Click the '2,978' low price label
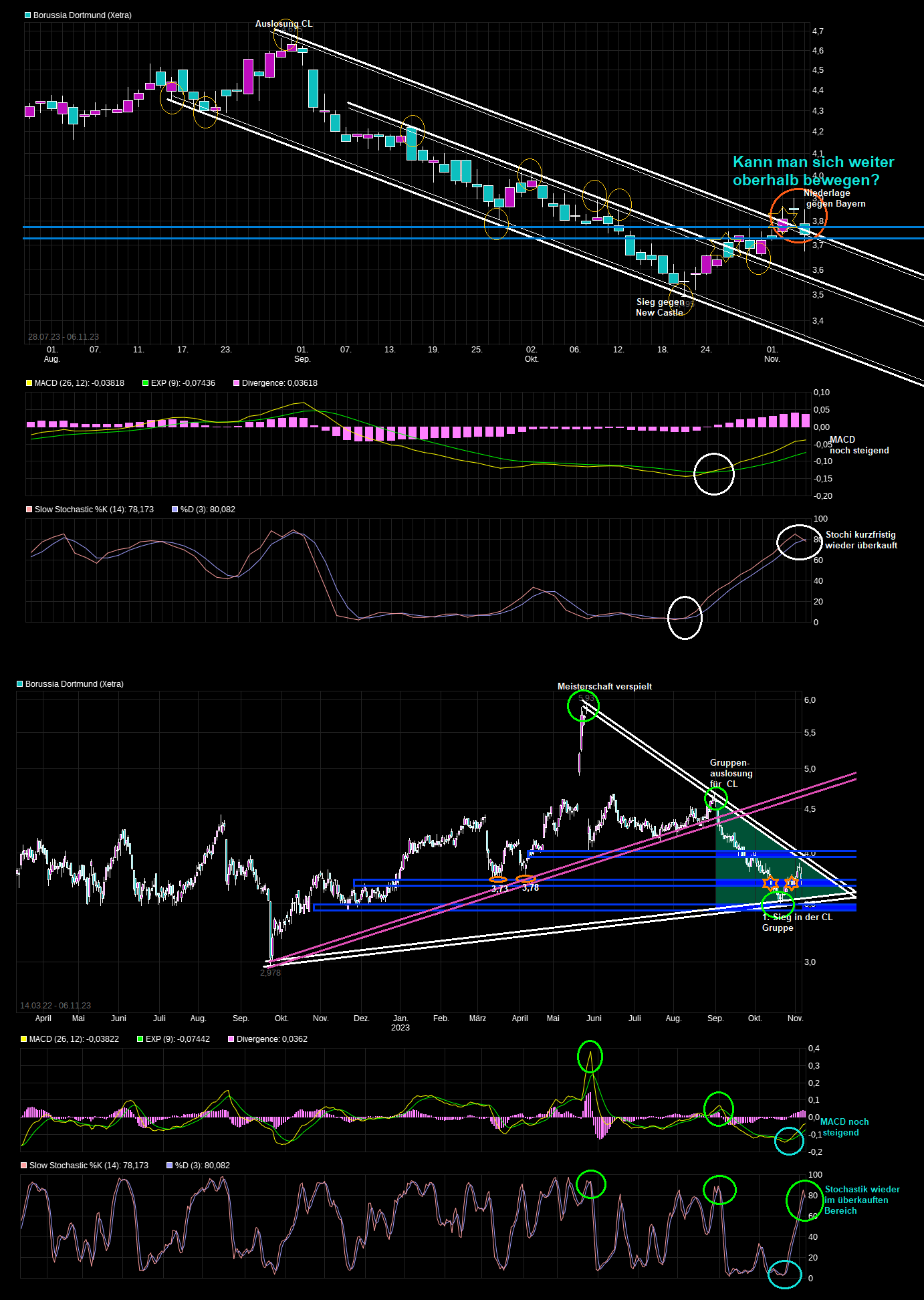The width and height of the screenshot is (924, 1300). tap(270, 973)
